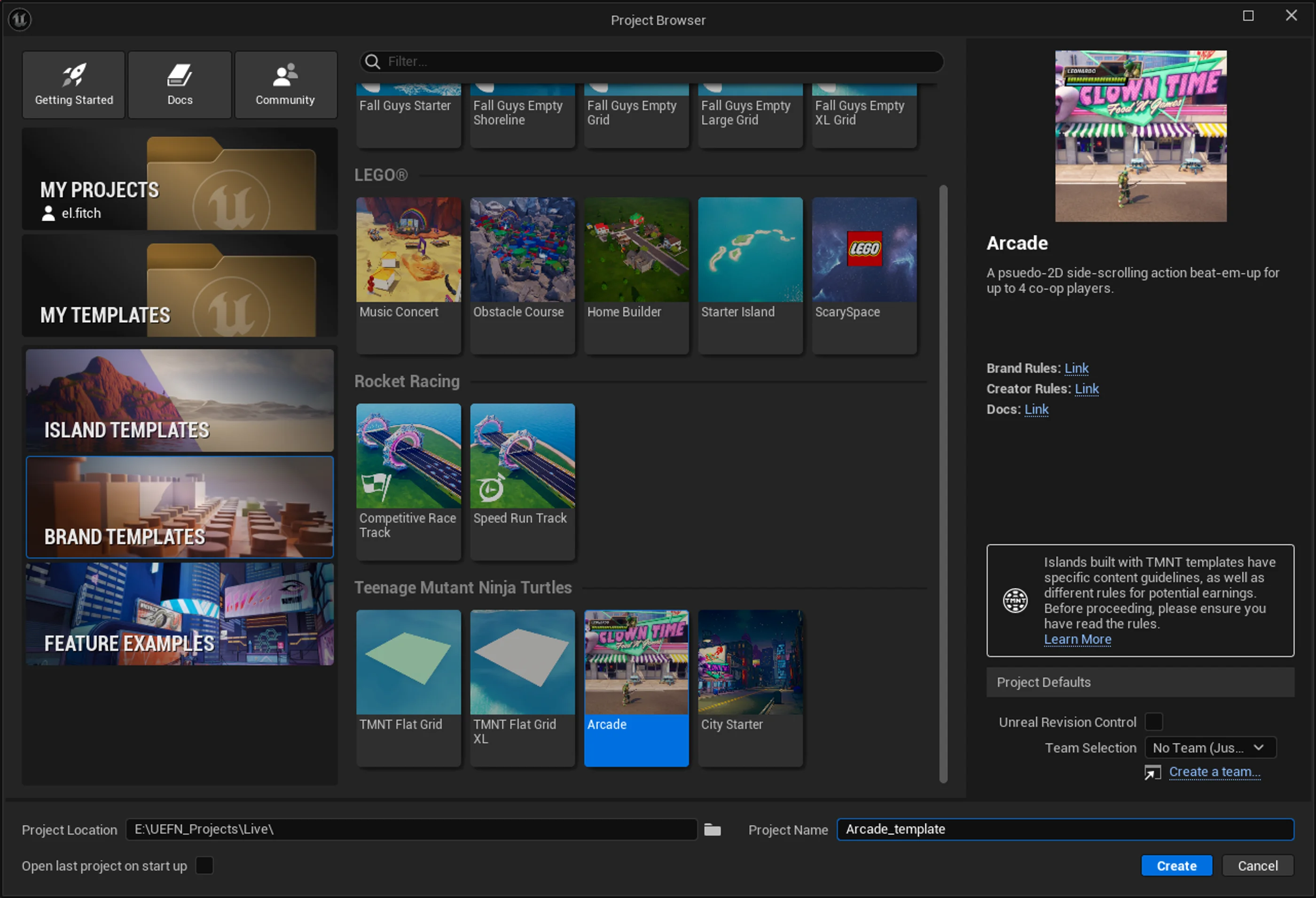Screen dimensions: 1316x898
Task: Select the ScarySpace LEGO template
Action: point(864,275)
